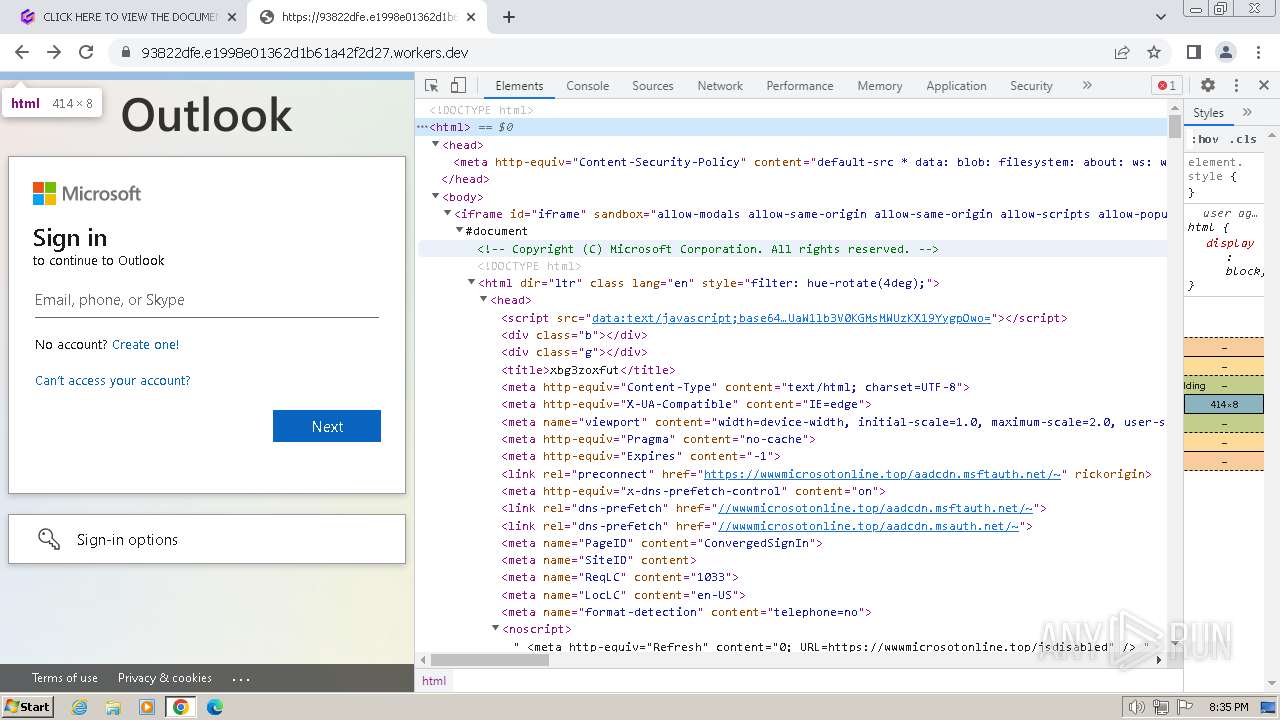Viewport: 1280px width, 720px height.
Task: Open a new browser tab
Action: (509, 17)
